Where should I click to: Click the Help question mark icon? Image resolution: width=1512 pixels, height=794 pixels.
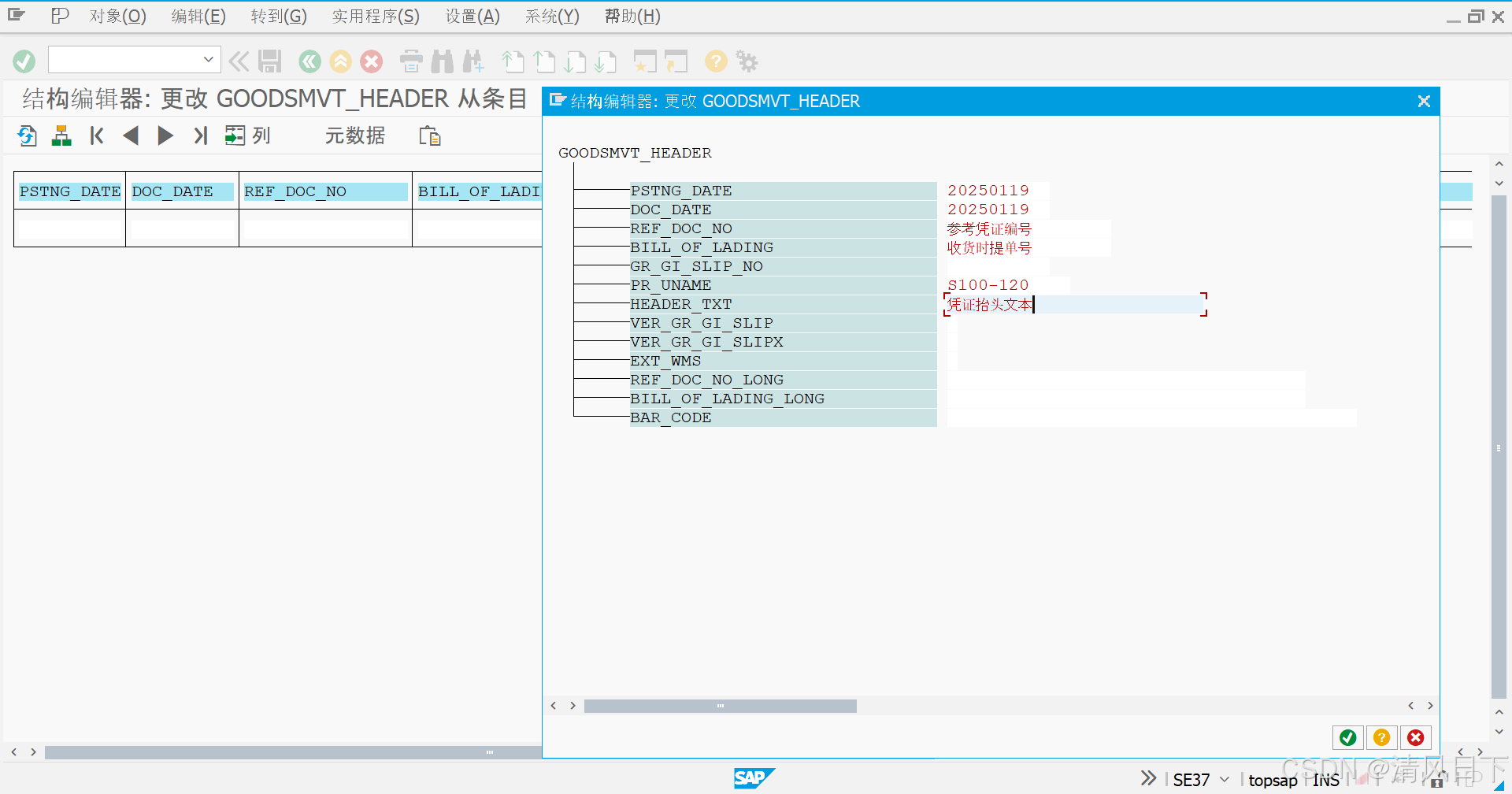click(715, 61)
